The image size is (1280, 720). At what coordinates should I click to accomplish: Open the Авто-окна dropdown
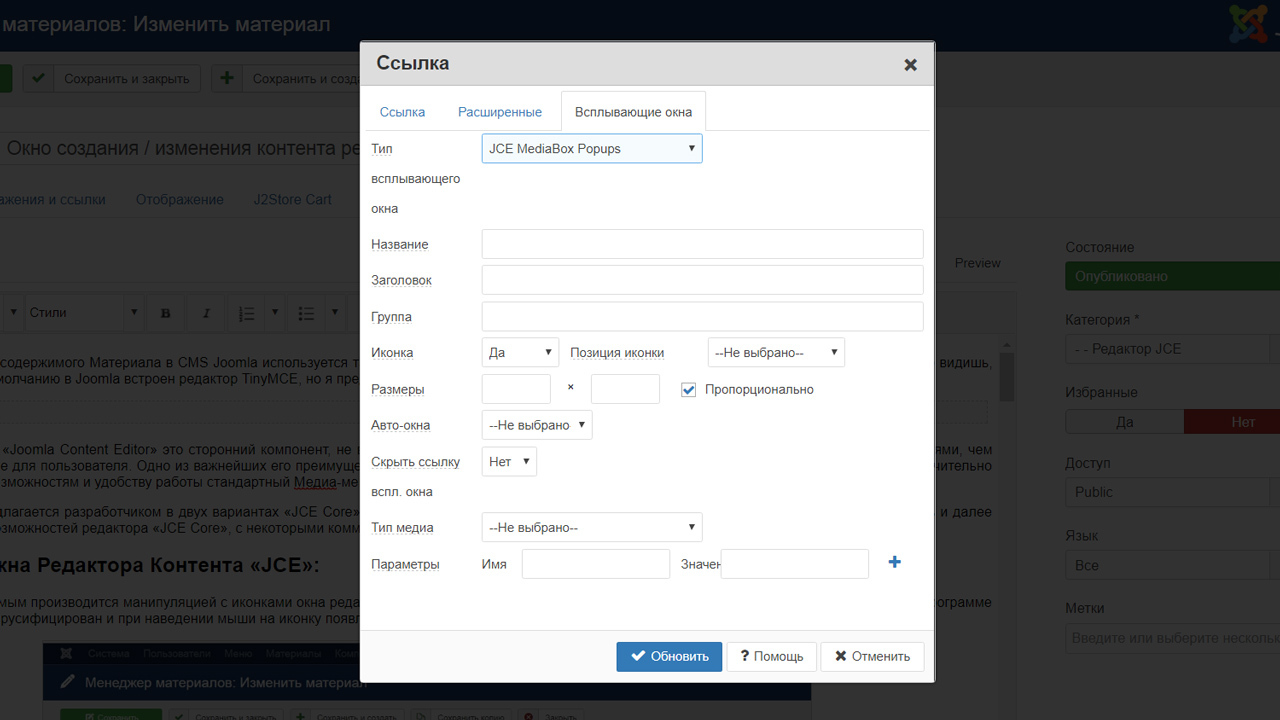coord(537,425)
